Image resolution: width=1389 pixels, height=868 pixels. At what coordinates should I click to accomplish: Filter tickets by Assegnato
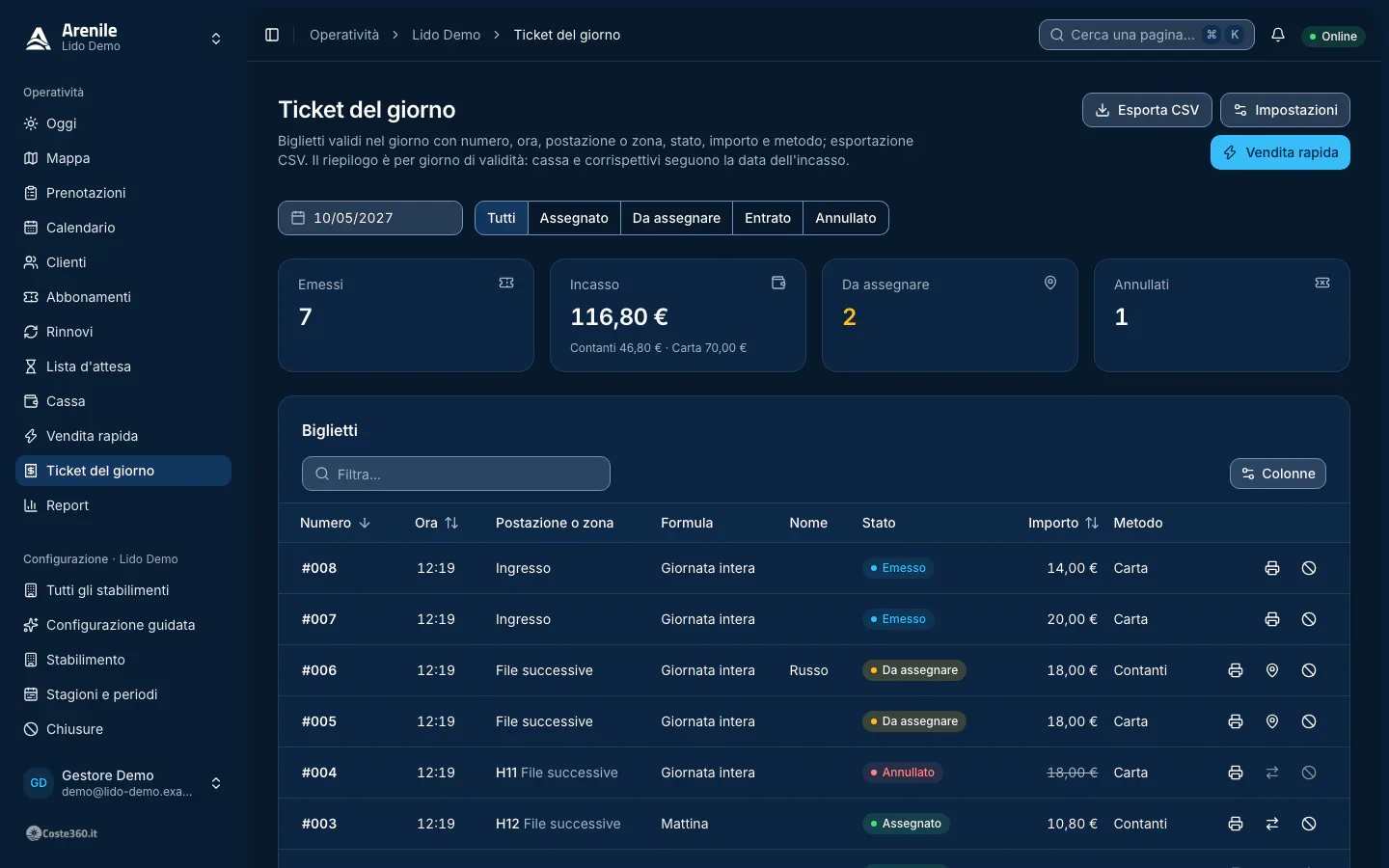[574, 218]
